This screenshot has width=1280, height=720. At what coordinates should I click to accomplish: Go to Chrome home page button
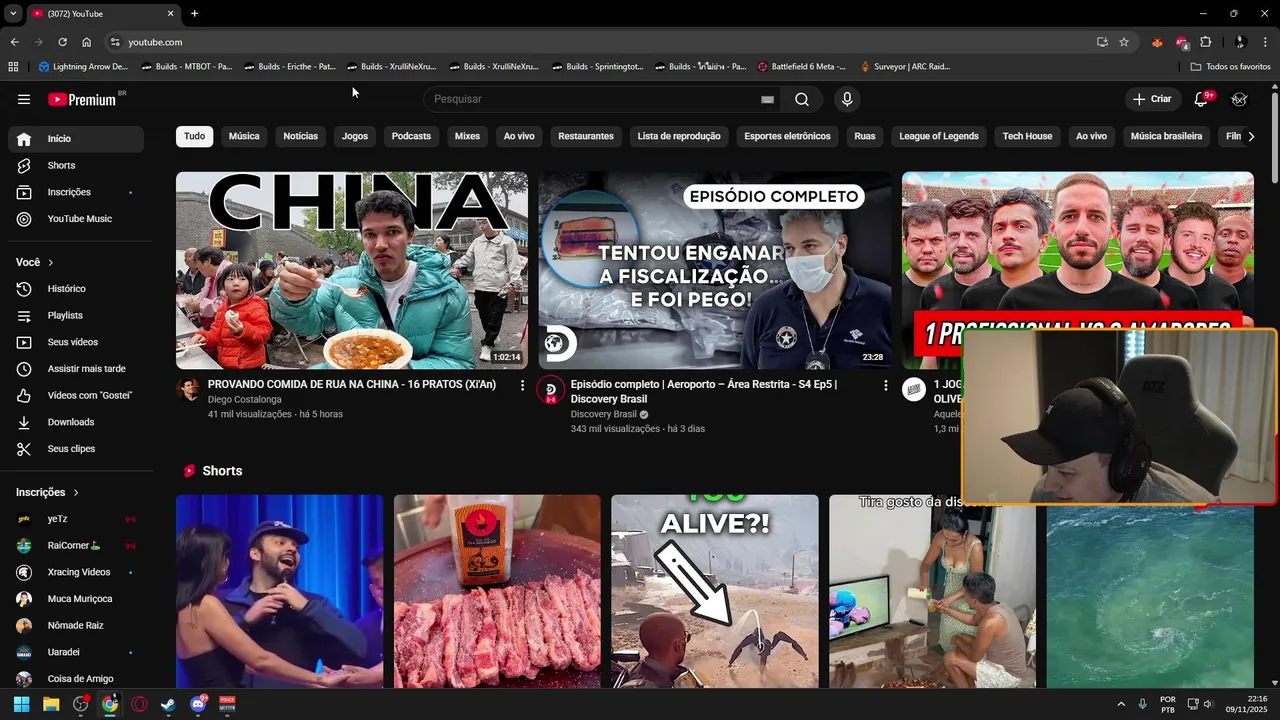[86, 42]
